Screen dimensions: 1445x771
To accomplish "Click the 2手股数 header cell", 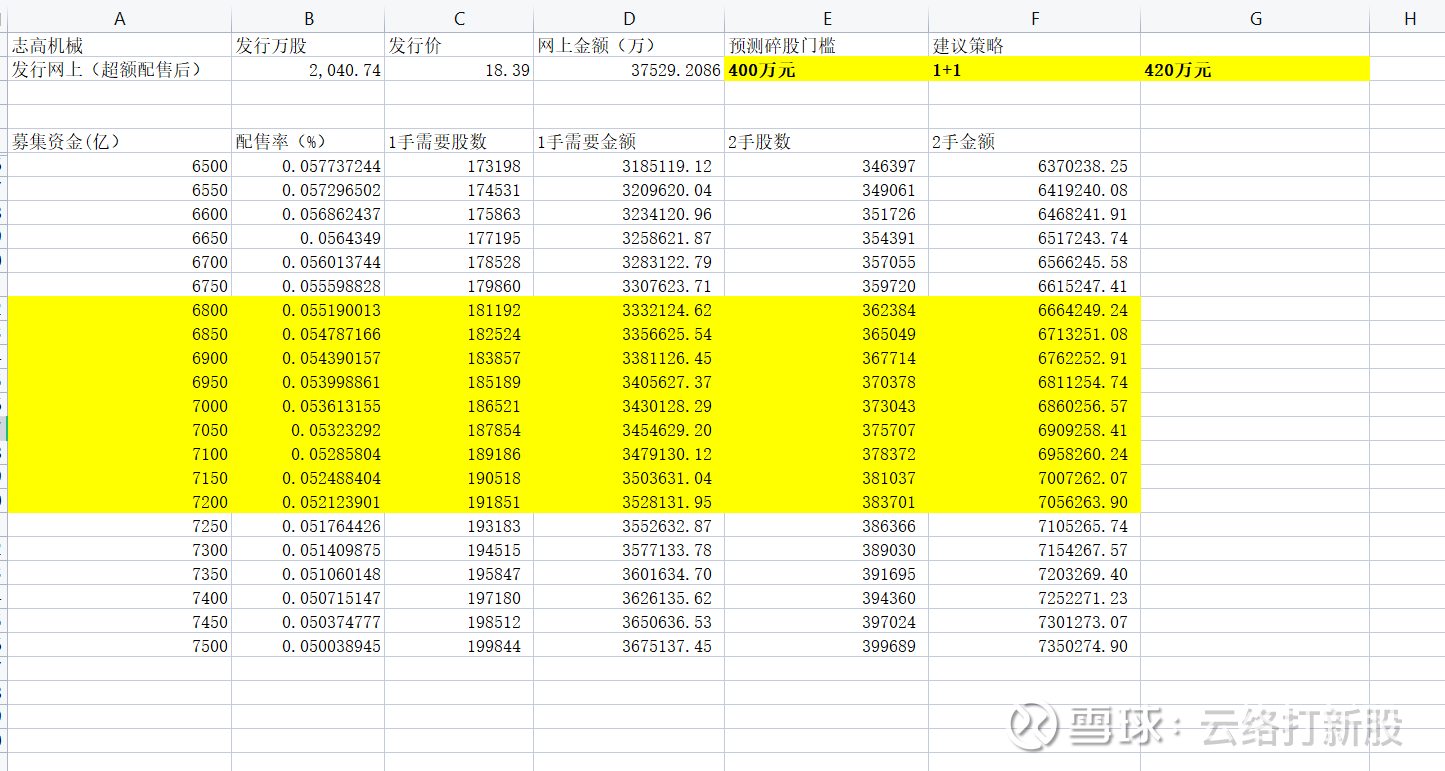I will [827, 141].
